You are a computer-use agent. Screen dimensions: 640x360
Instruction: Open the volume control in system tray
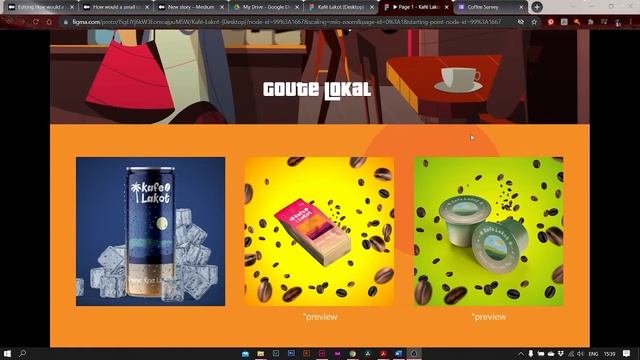tap(580, 354)
